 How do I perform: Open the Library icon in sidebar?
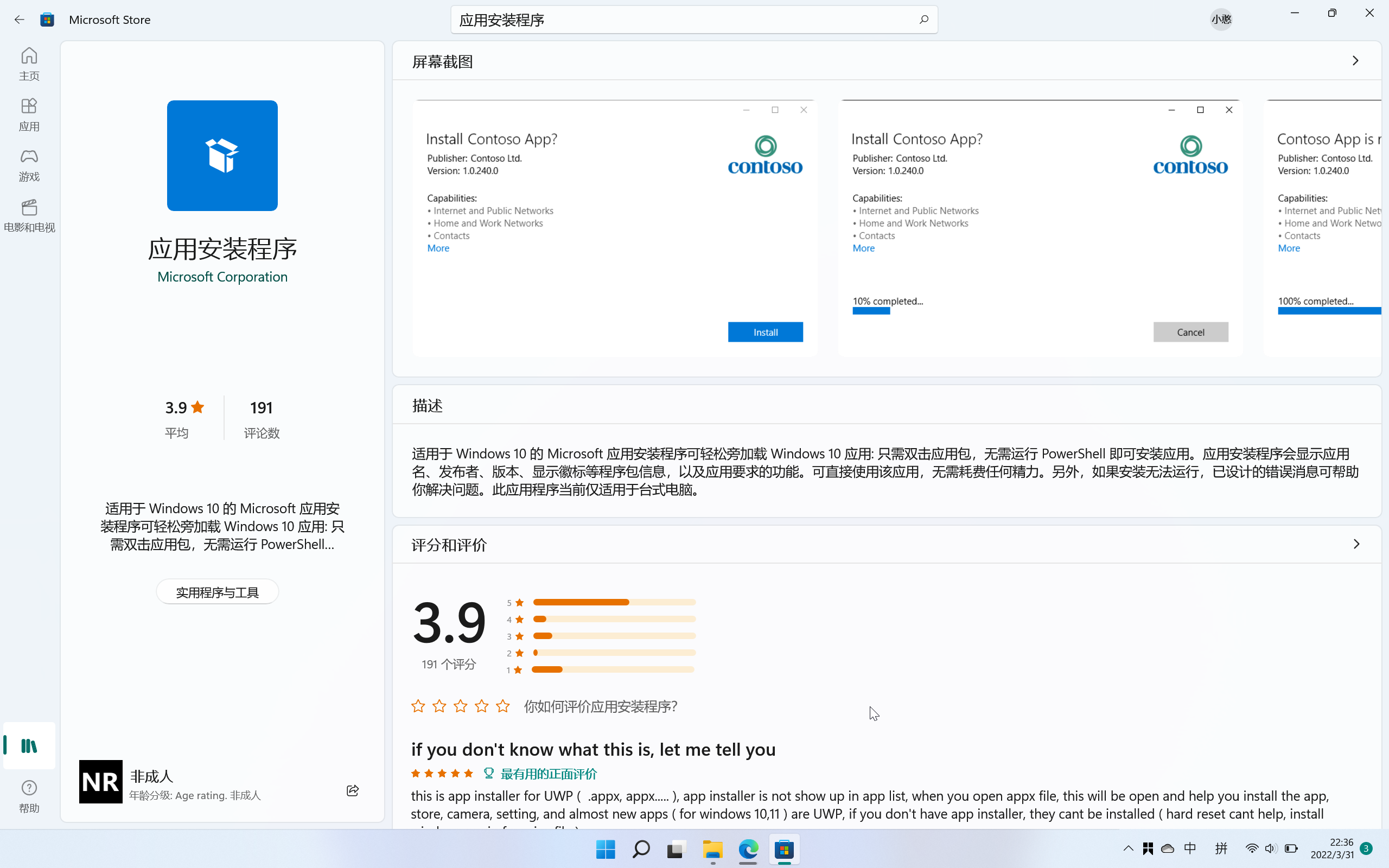point(29,746)
